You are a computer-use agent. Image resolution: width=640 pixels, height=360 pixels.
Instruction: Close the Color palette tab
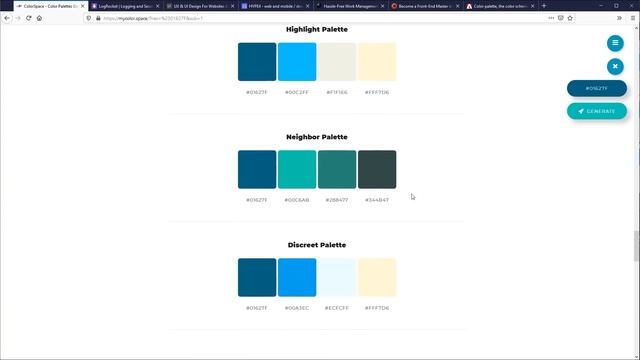[x=532, y=6]
